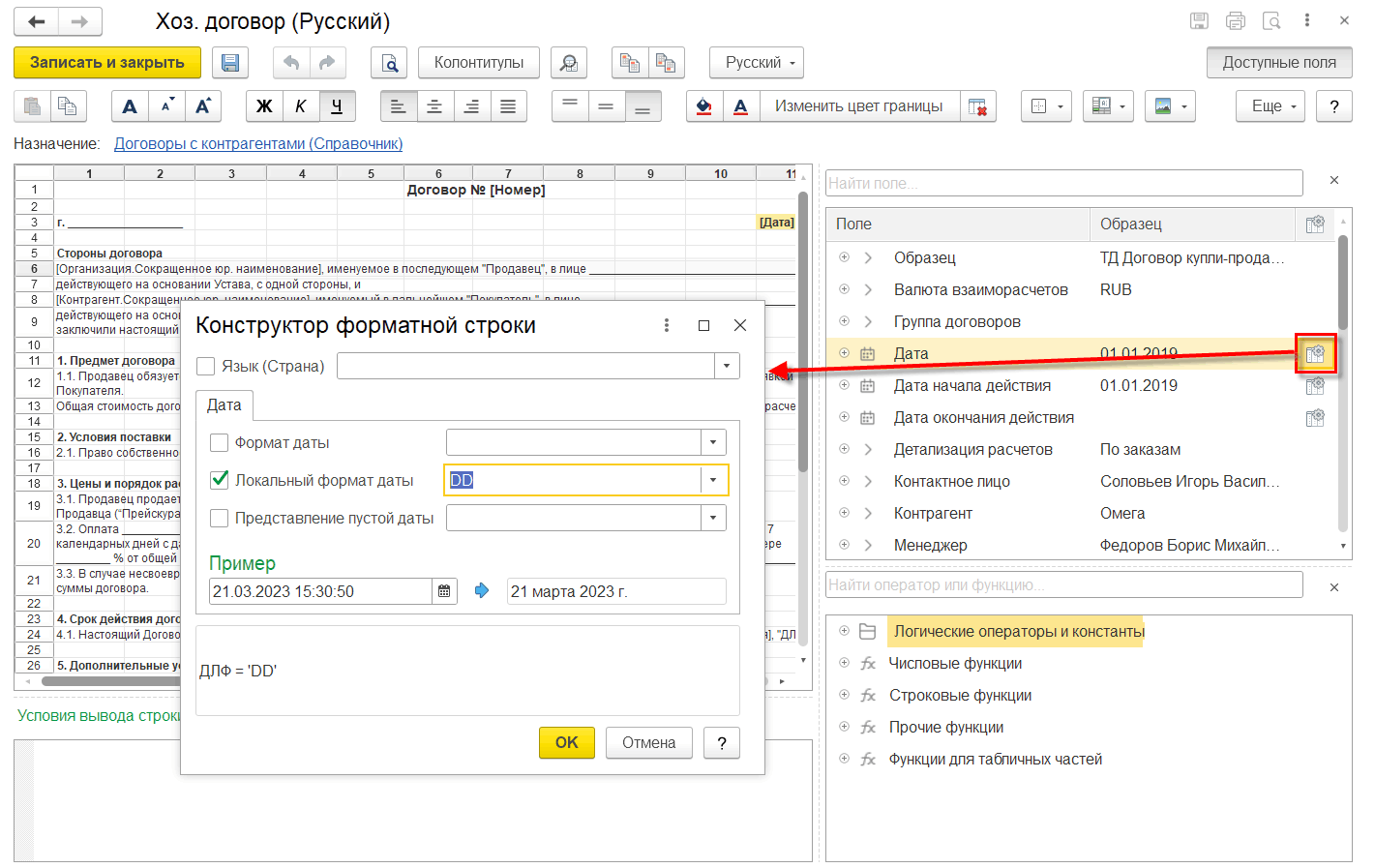Select the Дата tab in format constructor
1375x868 pixels.
(224, 405)
